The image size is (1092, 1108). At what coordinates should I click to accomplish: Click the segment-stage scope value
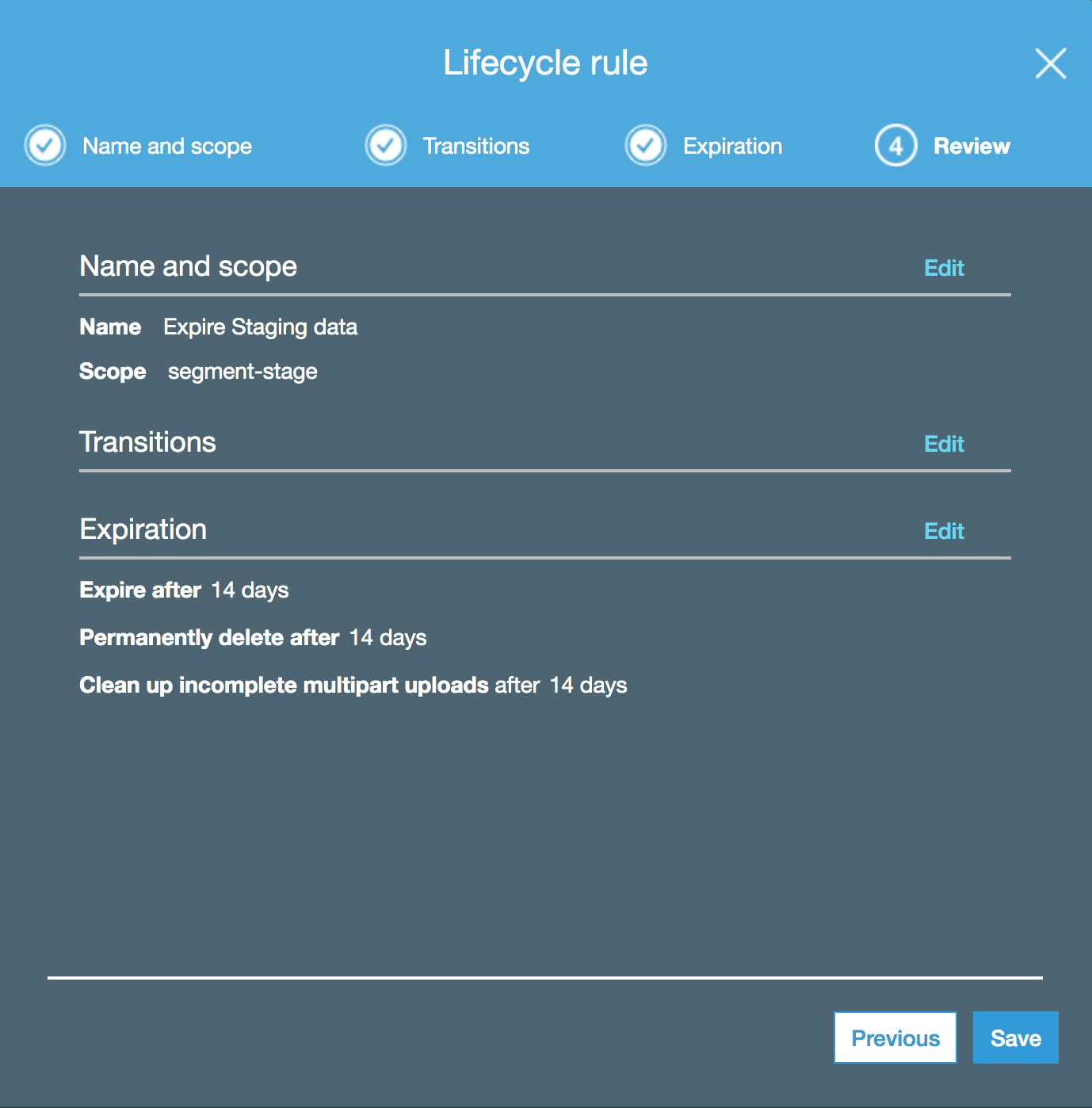pyautogui.click(x=242, y=371)
